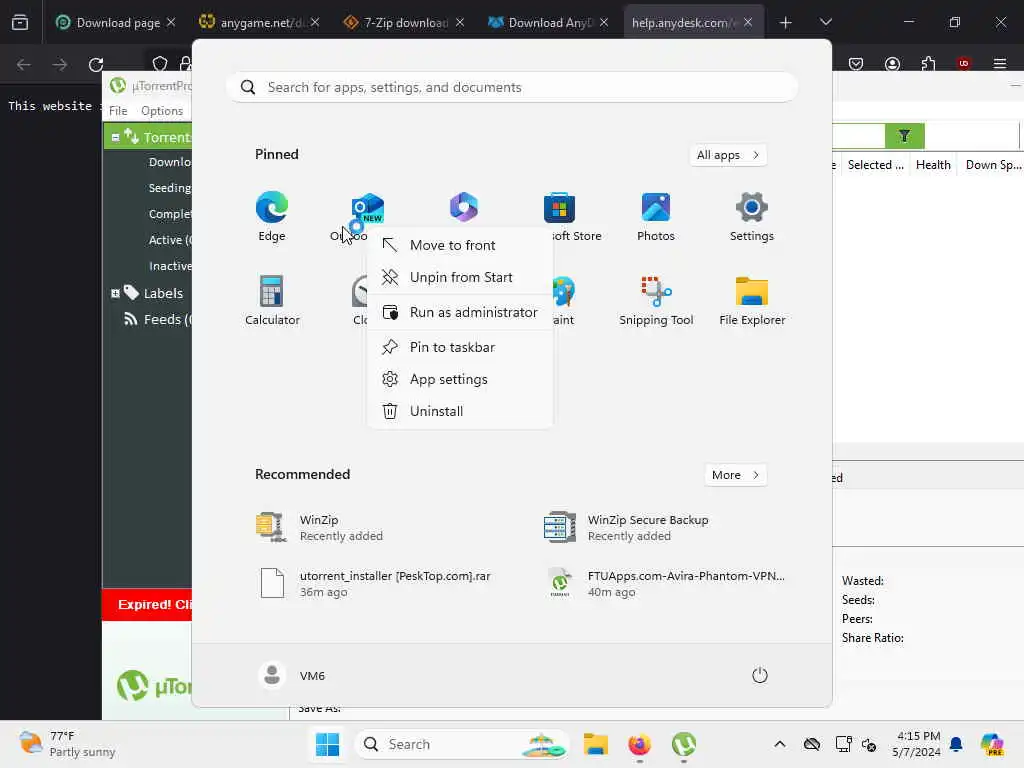Viewport: 1024px width, 768px height.
Task: Open Firefox account icon
Action: (x=892, y=63)
